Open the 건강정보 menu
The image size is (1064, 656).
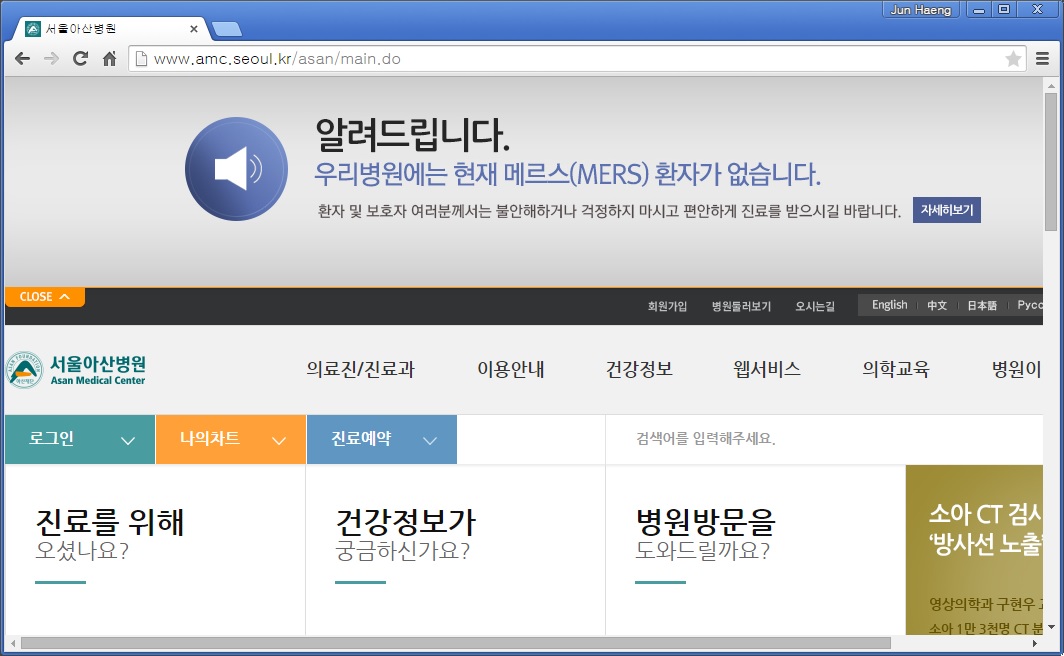click(639, 369)
